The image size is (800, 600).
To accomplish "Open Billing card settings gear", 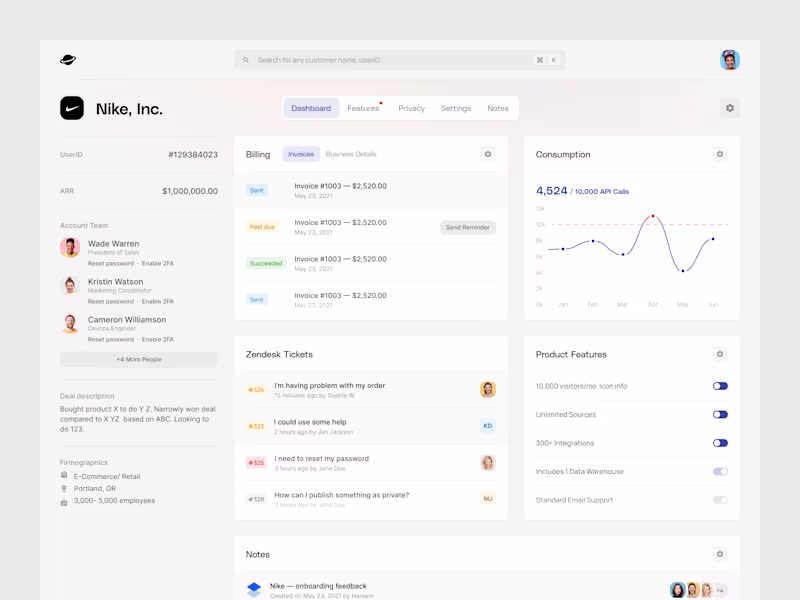I will pyautogui.click(x=488, y=154).
